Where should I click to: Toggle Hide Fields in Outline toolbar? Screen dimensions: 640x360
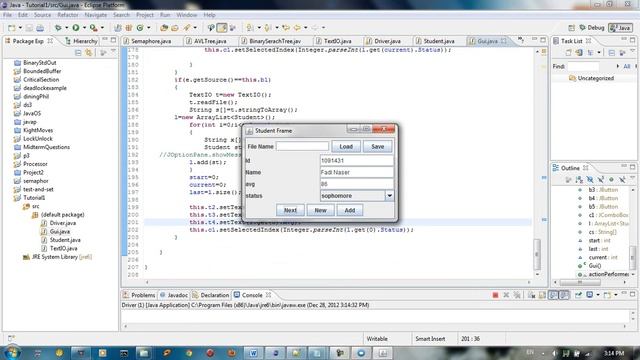[x=590, y=180]
